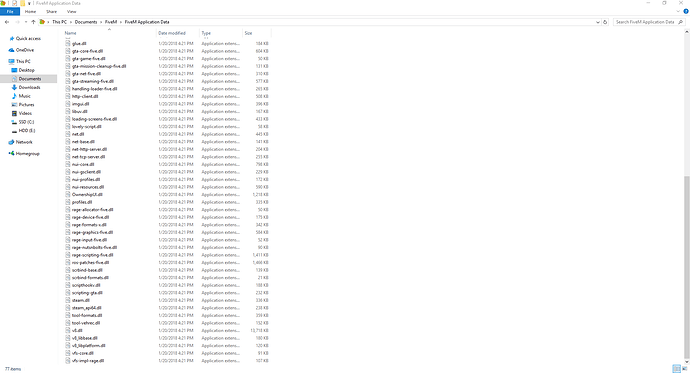690x373 pixels.
Task: Click the vertical scrollbar thumb
Action: (686, 266)
